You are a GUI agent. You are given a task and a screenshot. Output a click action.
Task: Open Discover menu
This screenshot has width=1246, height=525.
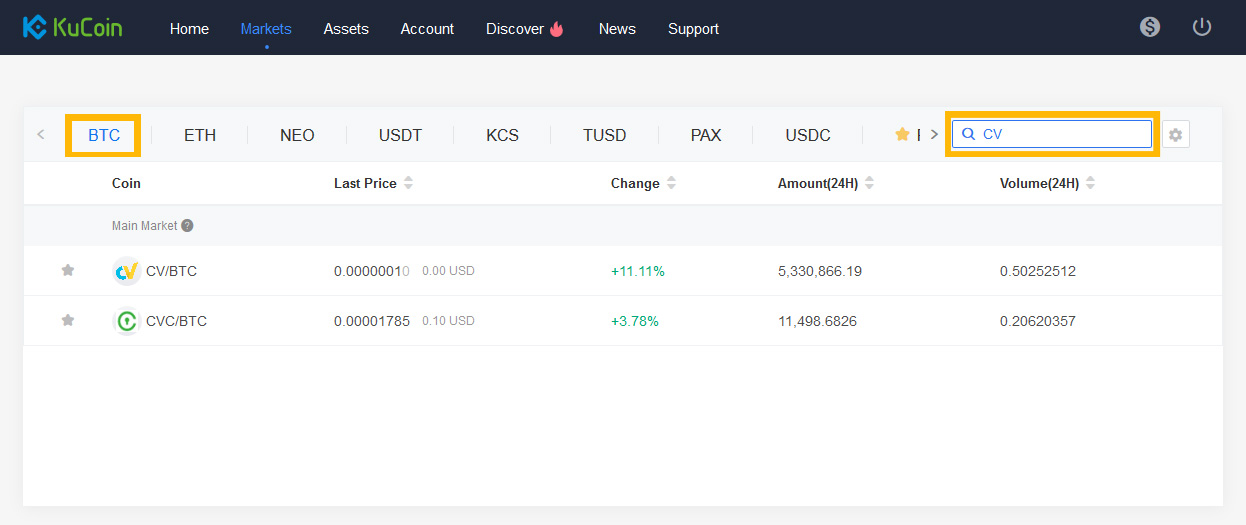(x=515, y=29)
